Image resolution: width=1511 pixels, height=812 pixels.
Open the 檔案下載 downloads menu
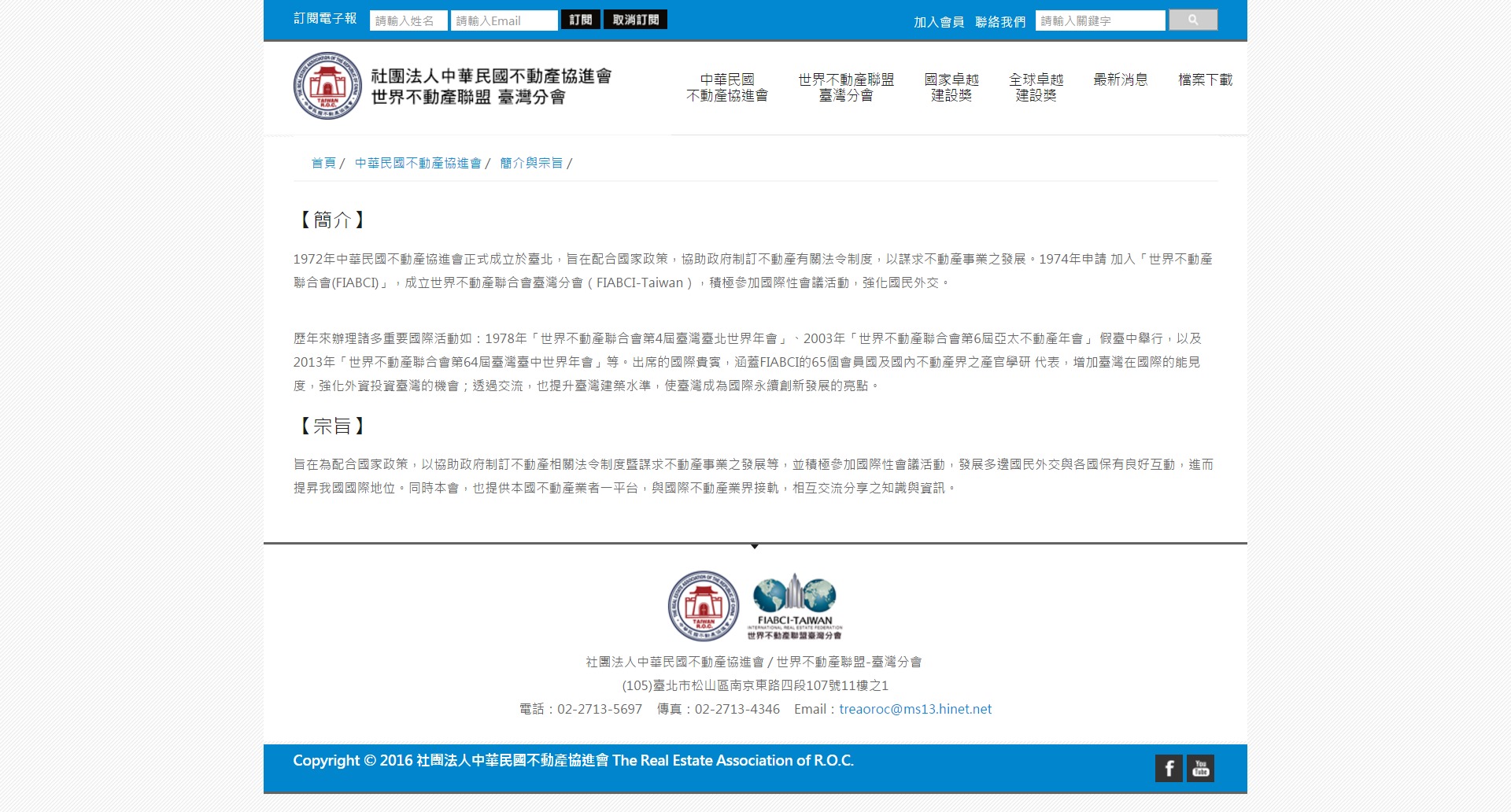(x=1205, y=79)
